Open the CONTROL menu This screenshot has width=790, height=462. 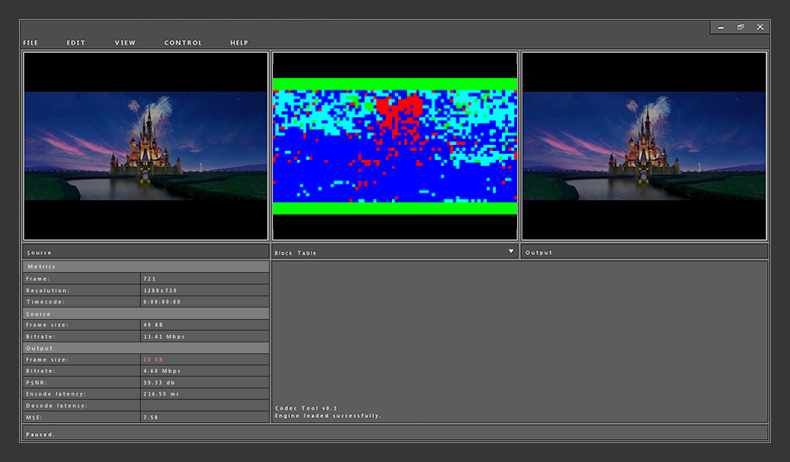point(183,43)
